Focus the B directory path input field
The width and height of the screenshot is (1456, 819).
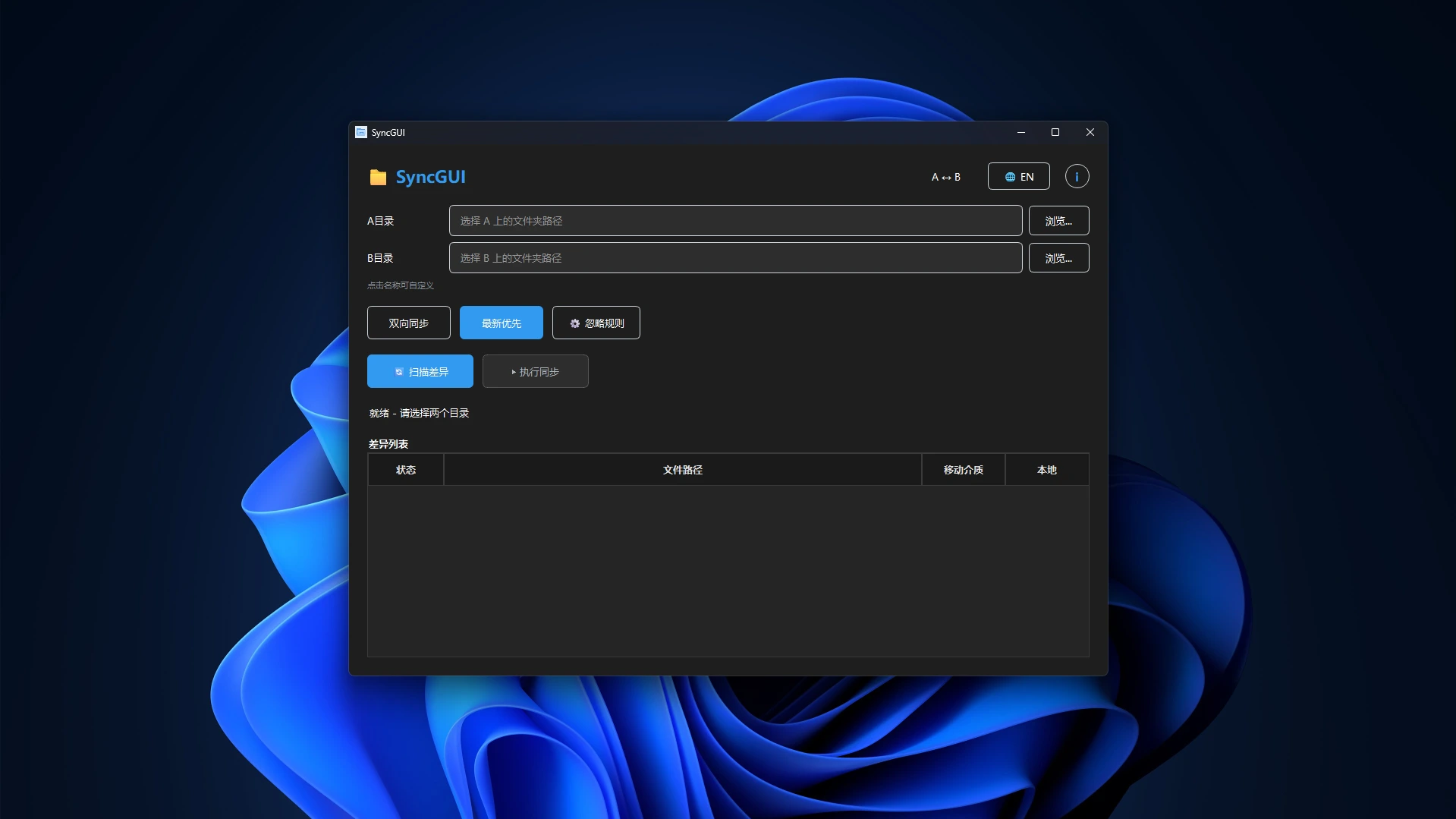click(x=735, y=258)
